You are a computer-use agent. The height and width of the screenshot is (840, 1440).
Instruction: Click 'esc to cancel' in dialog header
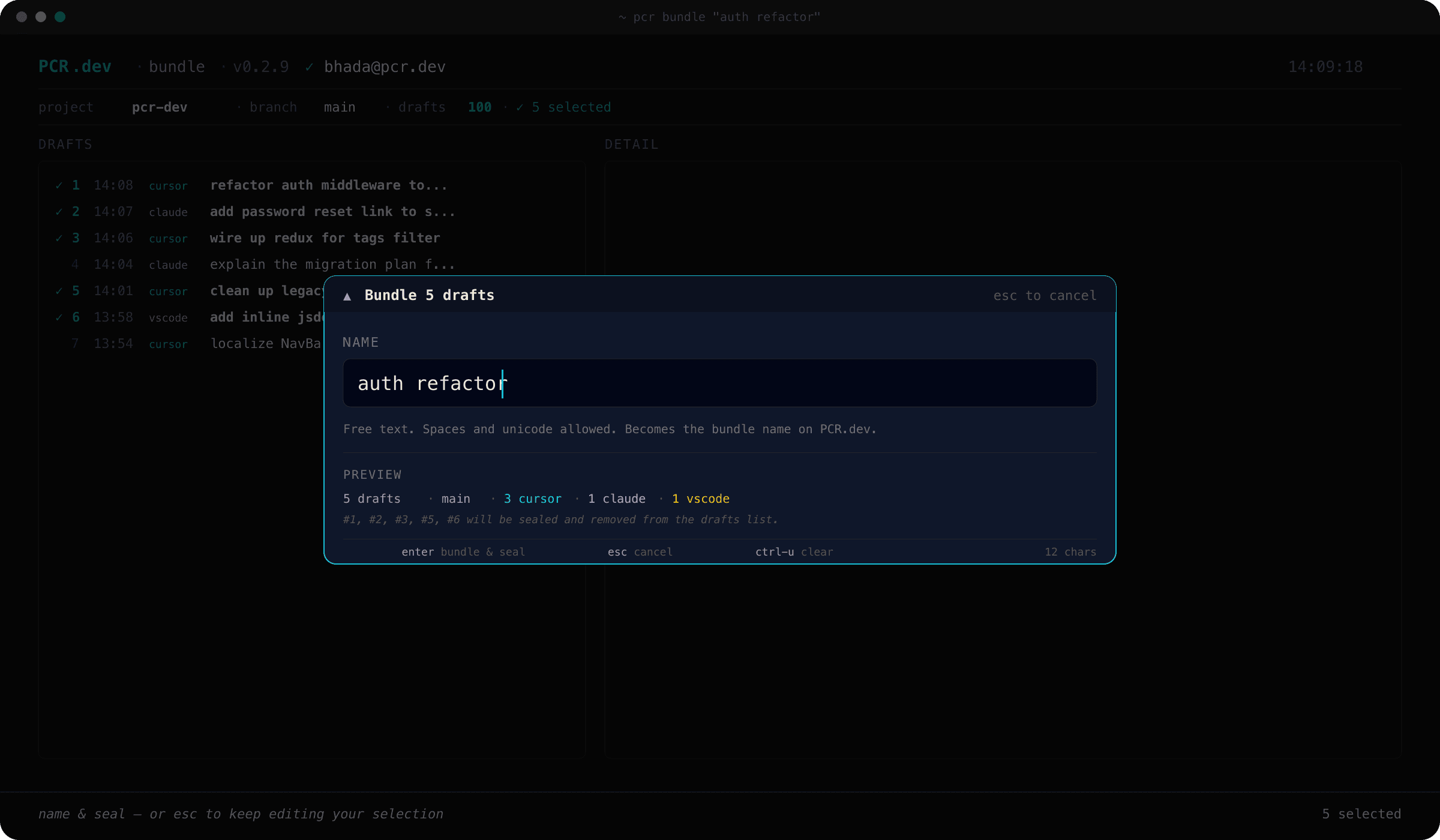click(x=1045, y=295)
